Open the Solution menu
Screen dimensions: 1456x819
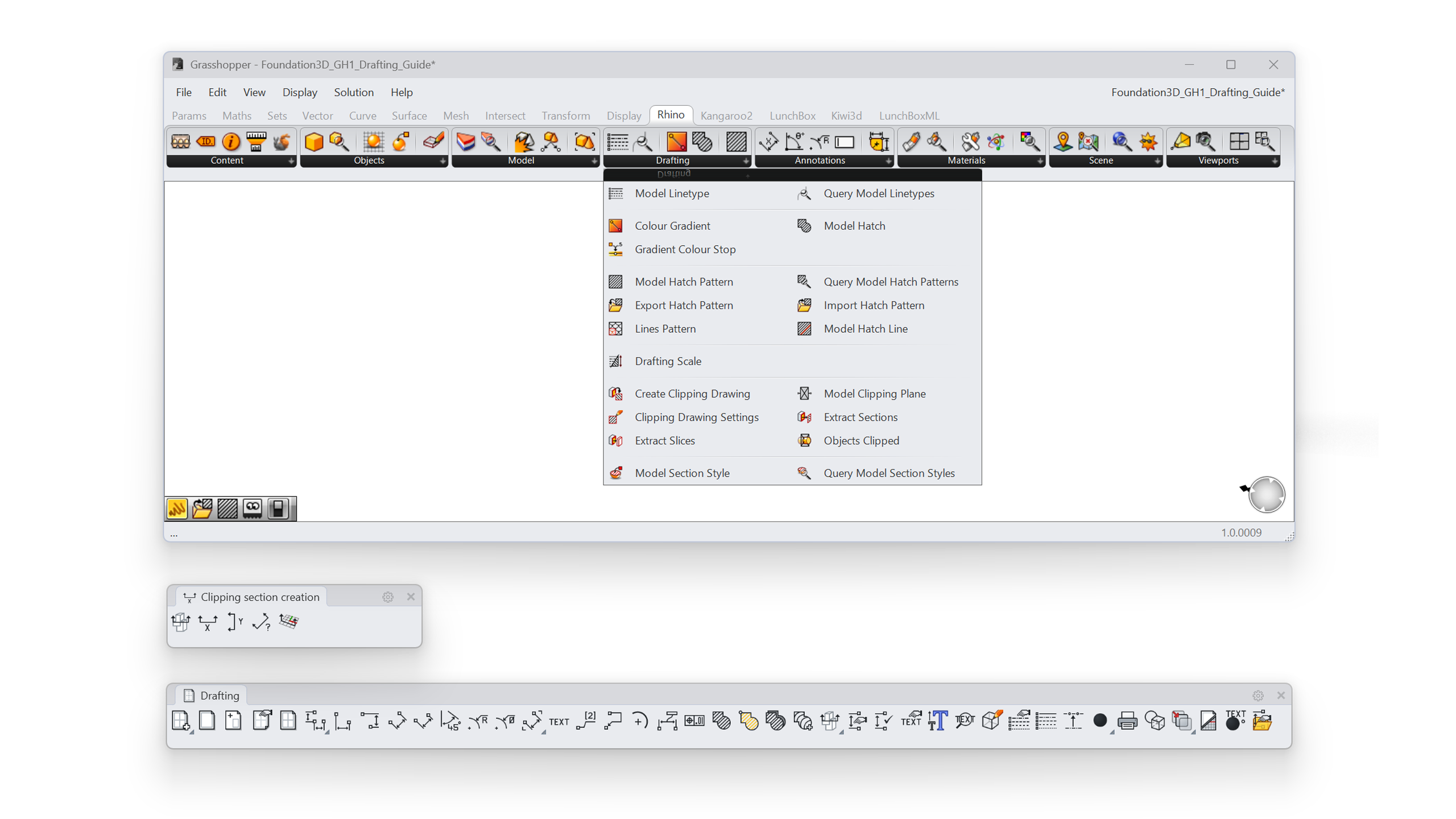353,92
